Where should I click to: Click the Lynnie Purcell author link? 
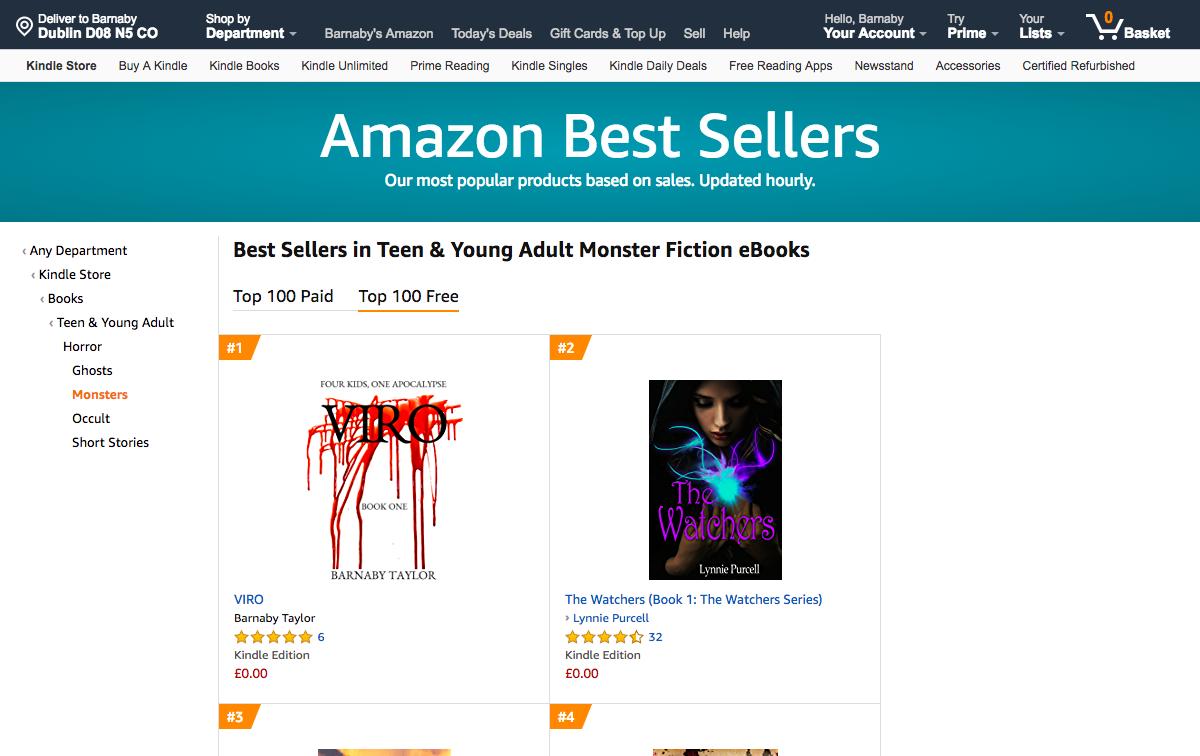pos(610,618)
